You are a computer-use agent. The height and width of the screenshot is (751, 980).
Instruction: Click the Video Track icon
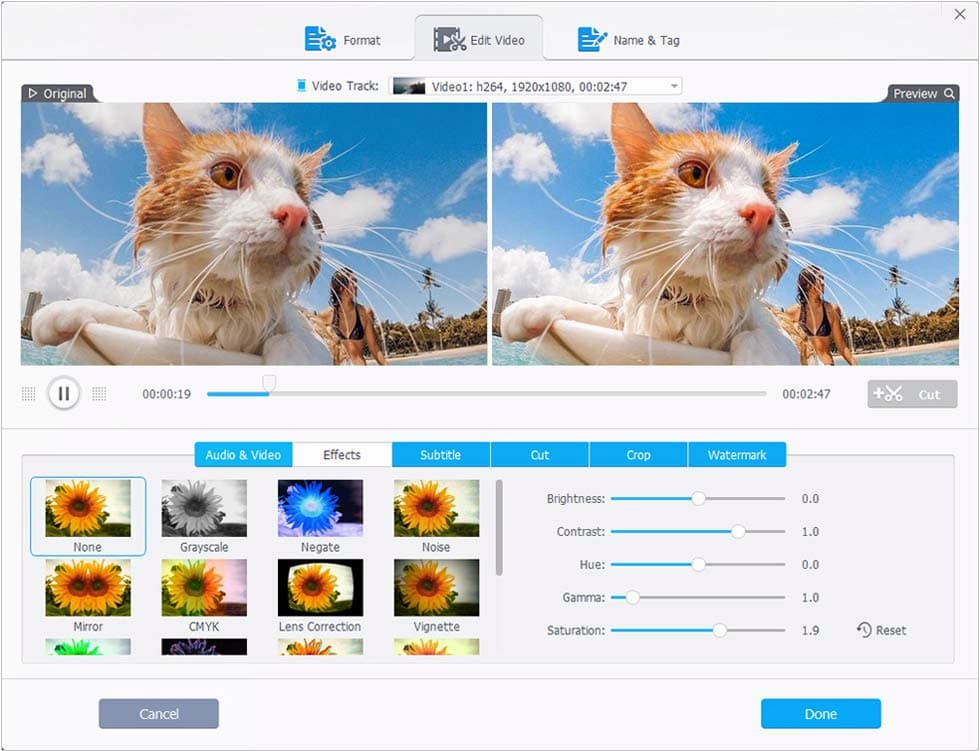(x=301, y=85)
